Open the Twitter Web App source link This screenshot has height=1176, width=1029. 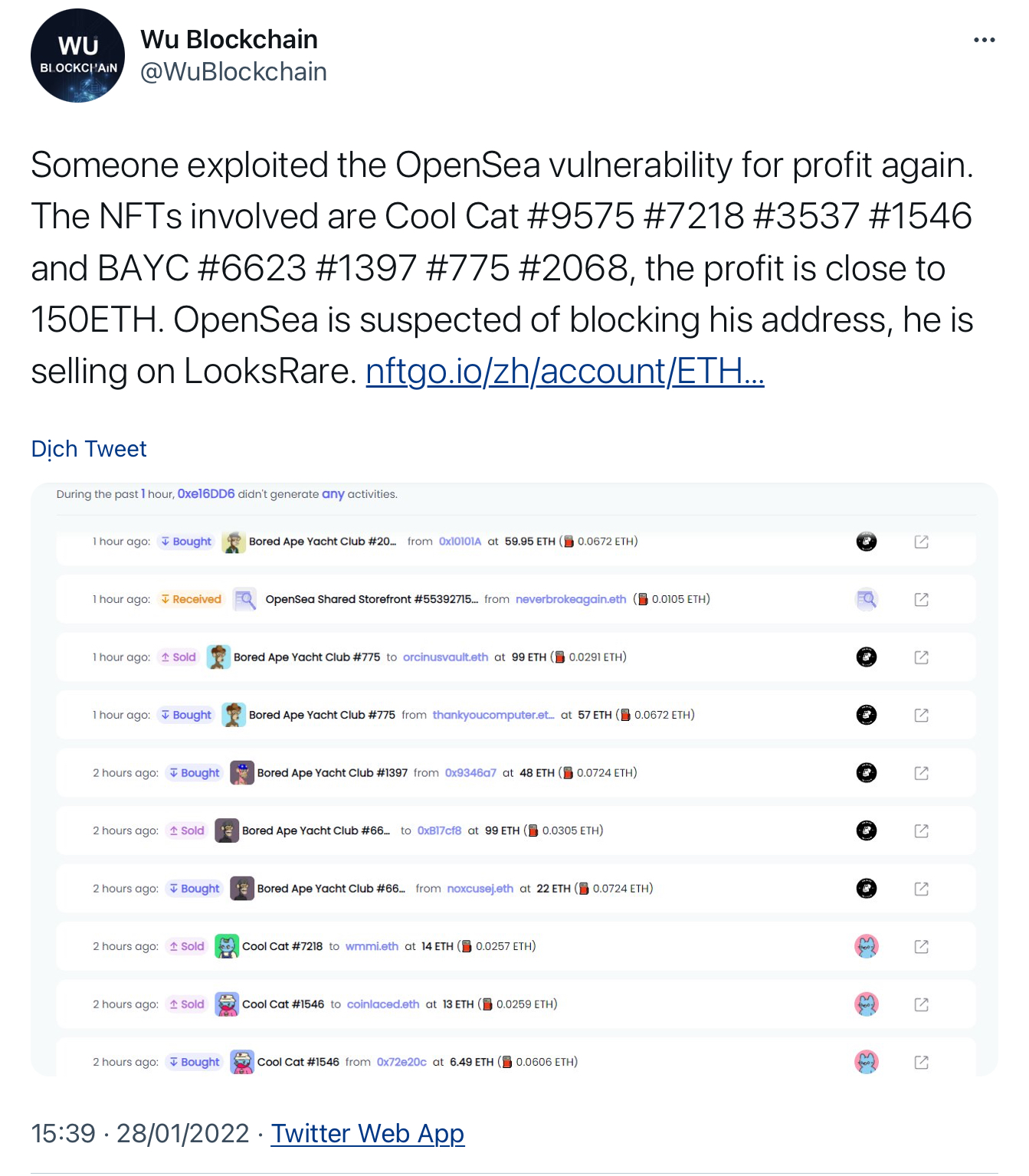click(368, 1133)
